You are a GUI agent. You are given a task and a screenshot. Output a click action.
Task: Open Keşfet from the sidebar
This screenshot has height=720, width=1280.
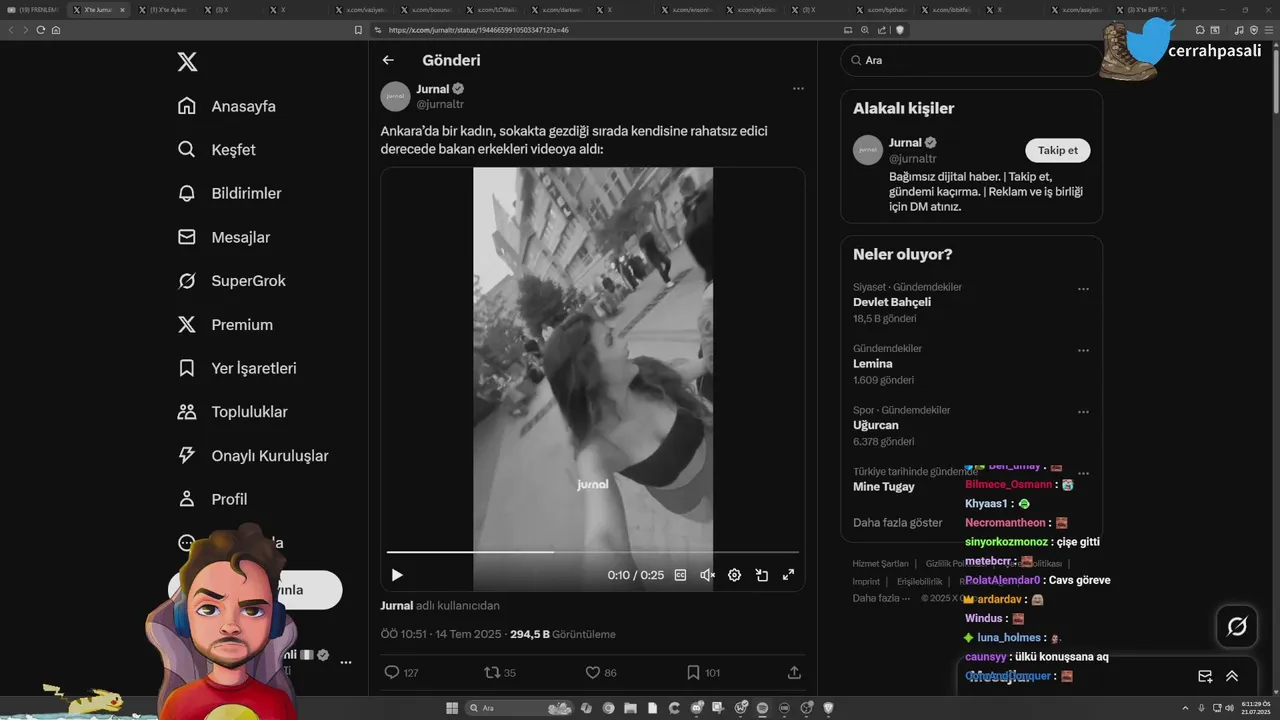point(216,150)
